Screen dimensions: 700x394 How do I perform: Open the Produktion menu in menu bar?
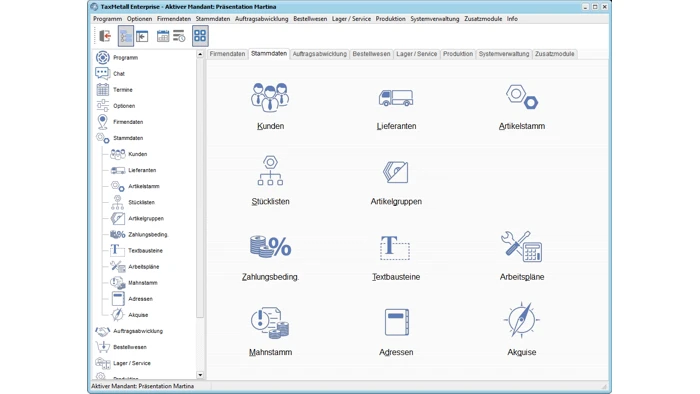(x=391, y=19)
